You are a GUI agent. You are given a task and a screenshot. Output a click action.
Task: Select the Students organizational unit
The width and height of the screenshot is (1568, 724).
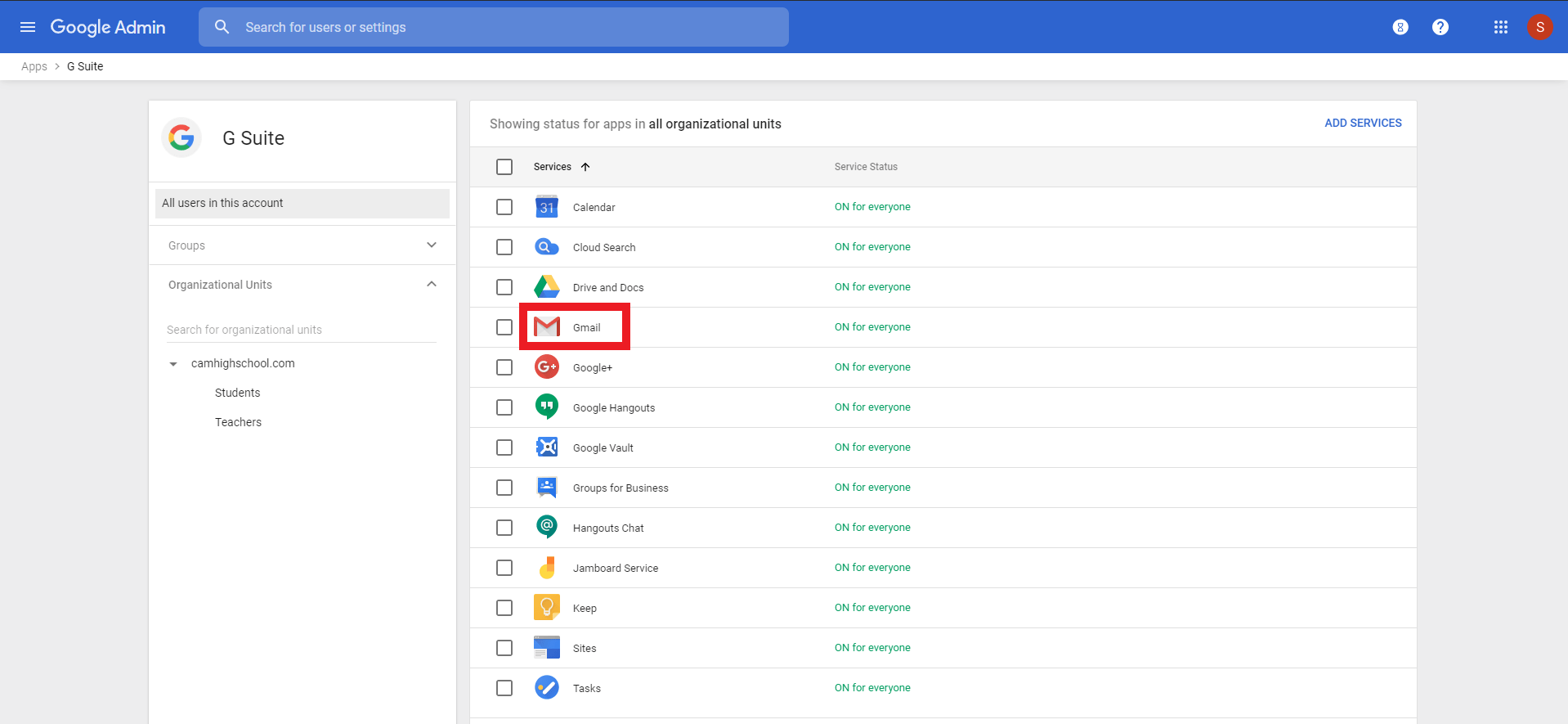(x=238, y=393)
